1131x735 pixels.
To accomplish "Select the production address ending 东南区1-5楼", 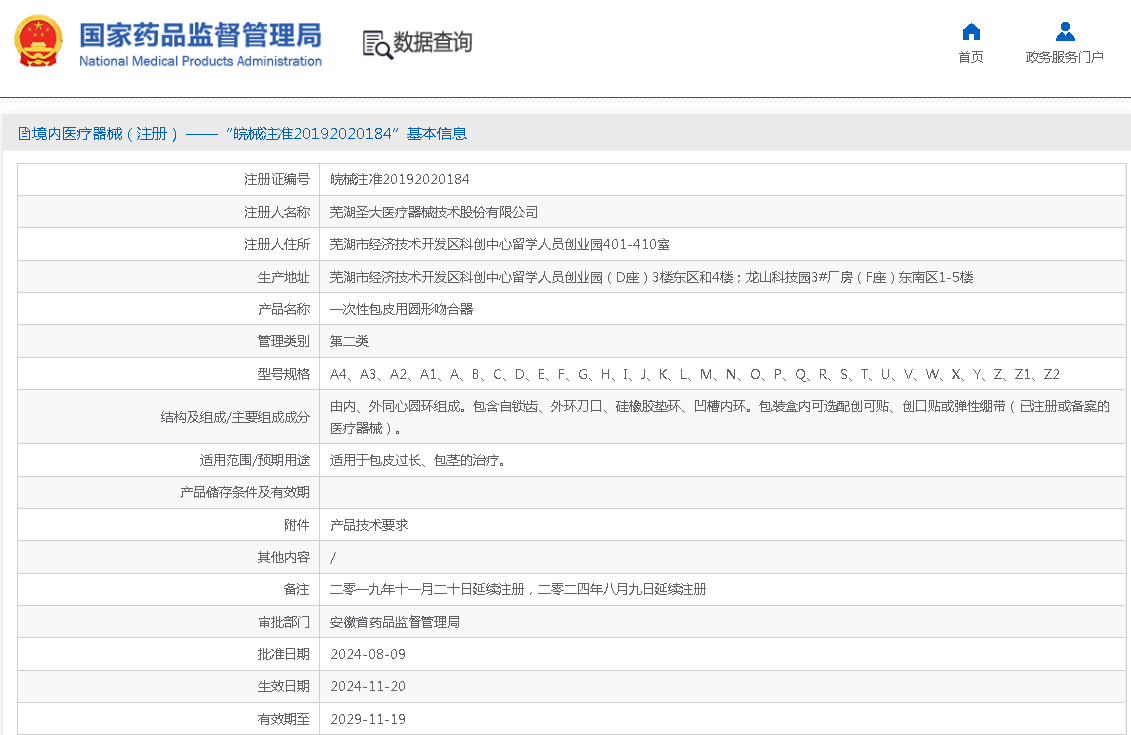I will (x=651, y=277).
